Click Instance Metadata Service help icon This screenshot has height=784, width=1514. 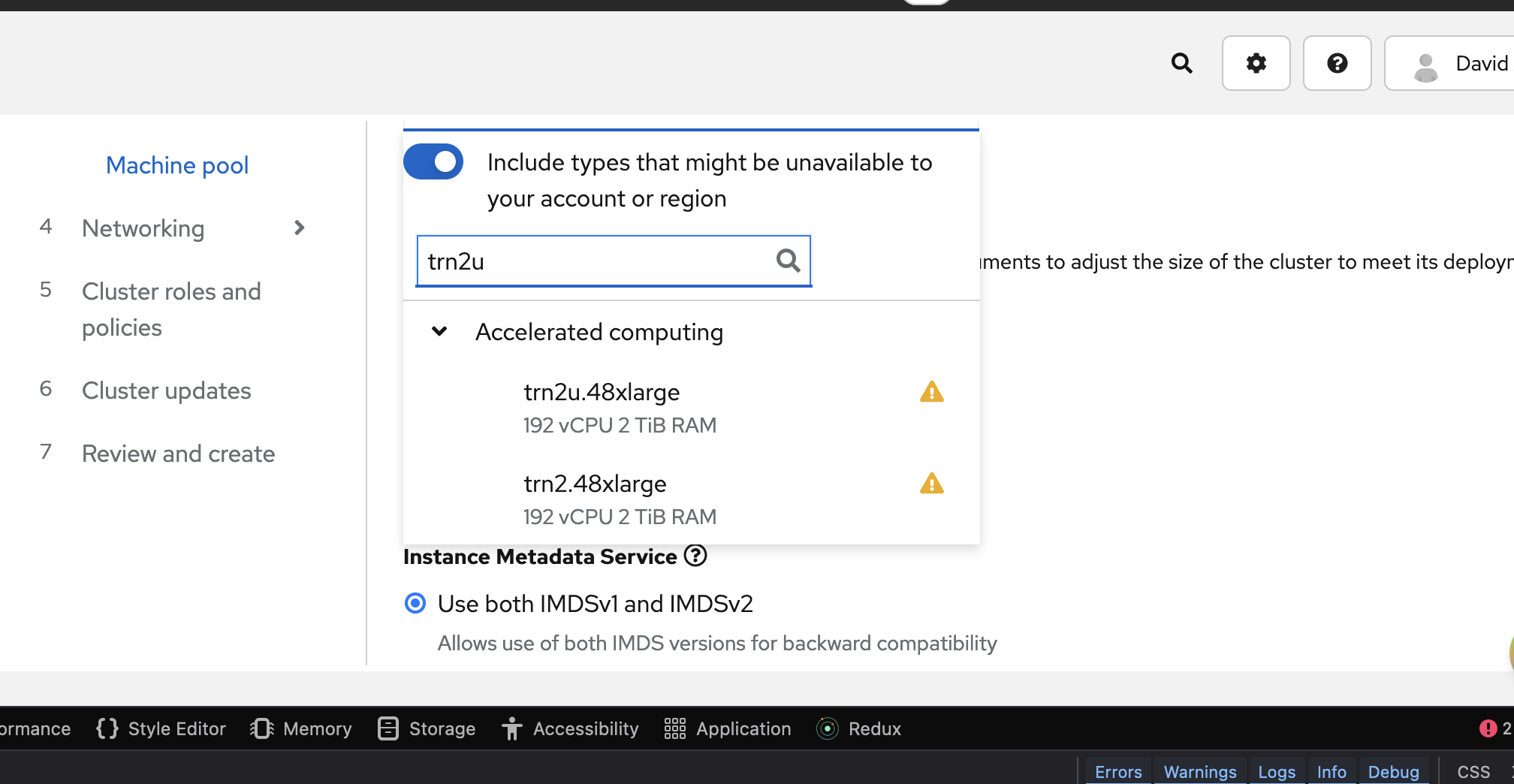(x=695, y=556)
